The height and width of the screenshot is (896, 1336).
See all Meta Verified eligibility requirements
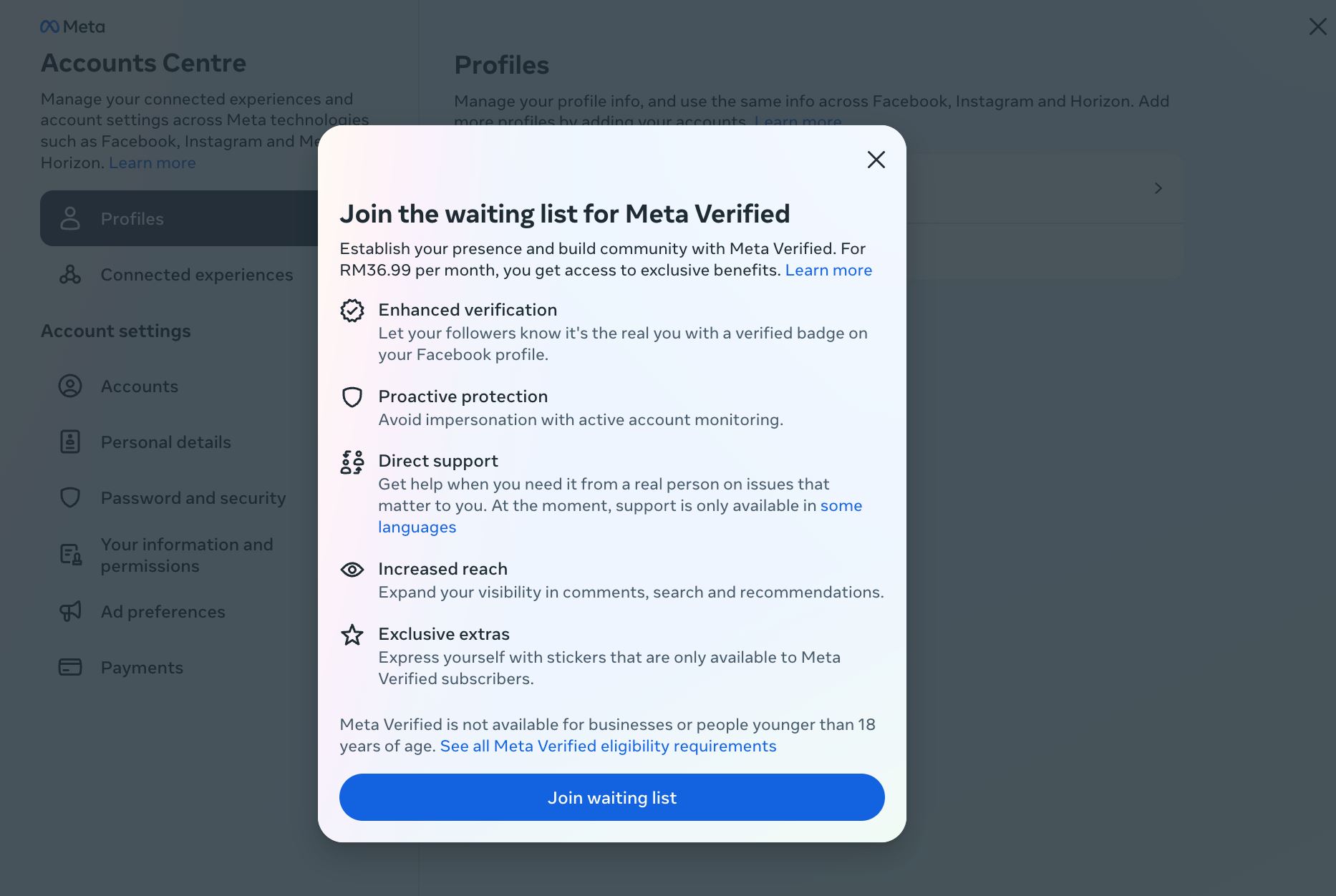point(608,746)
